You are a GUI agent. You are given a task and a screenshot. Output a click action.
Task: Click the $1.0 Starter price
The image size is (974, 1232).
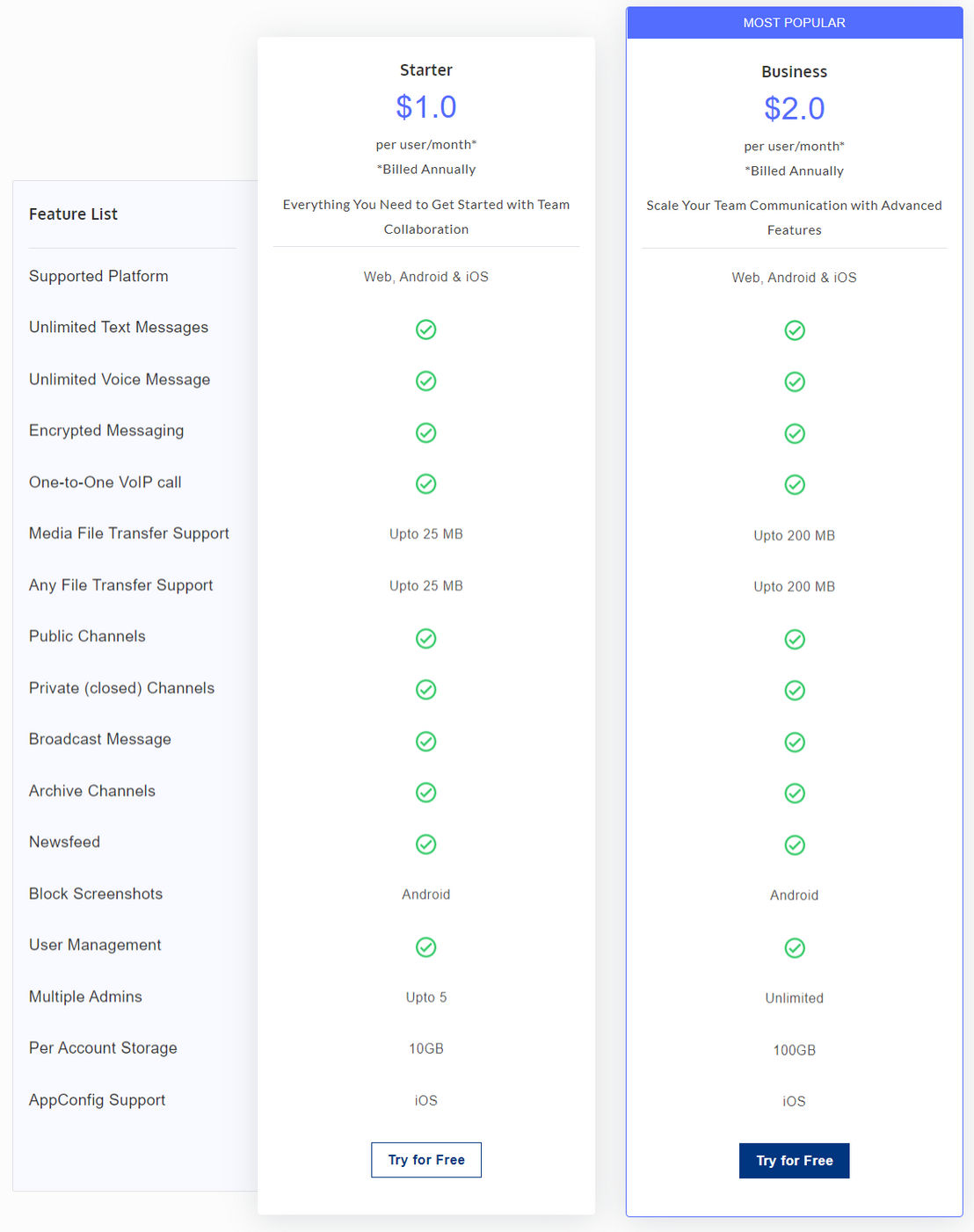click(426, 107)
